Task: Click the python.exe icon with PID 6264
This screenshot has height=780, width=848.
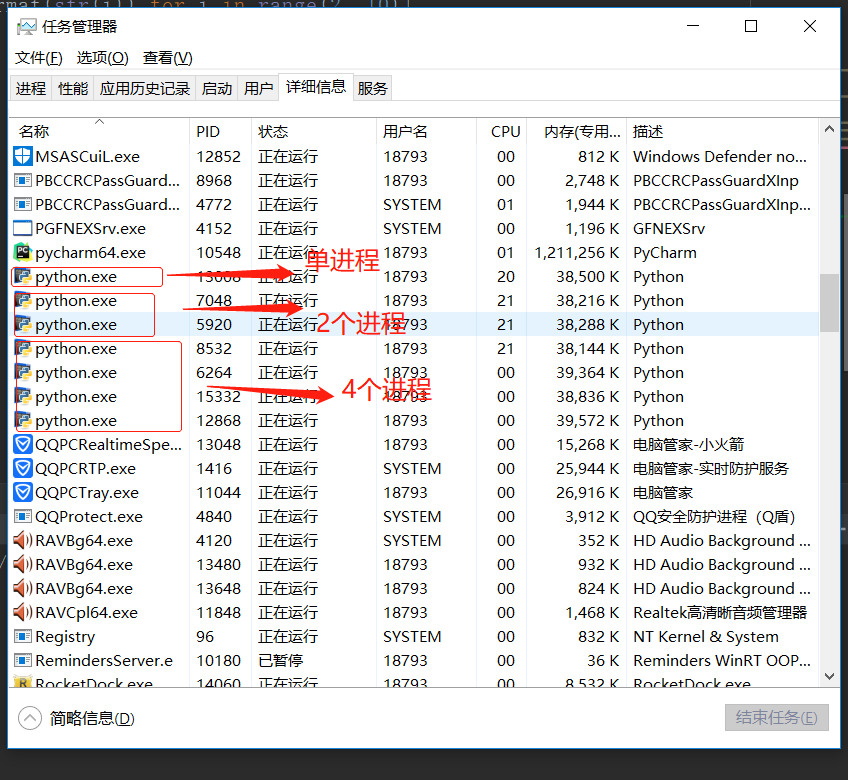Action: pyautogui.click(x=23, y=372)
